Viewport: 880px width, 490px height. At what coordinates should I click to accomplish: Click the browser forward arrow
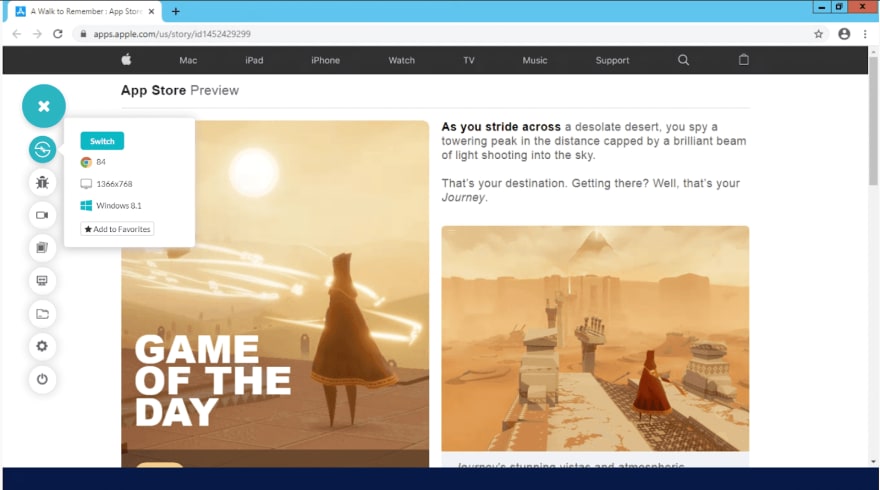tap(37, 34)
